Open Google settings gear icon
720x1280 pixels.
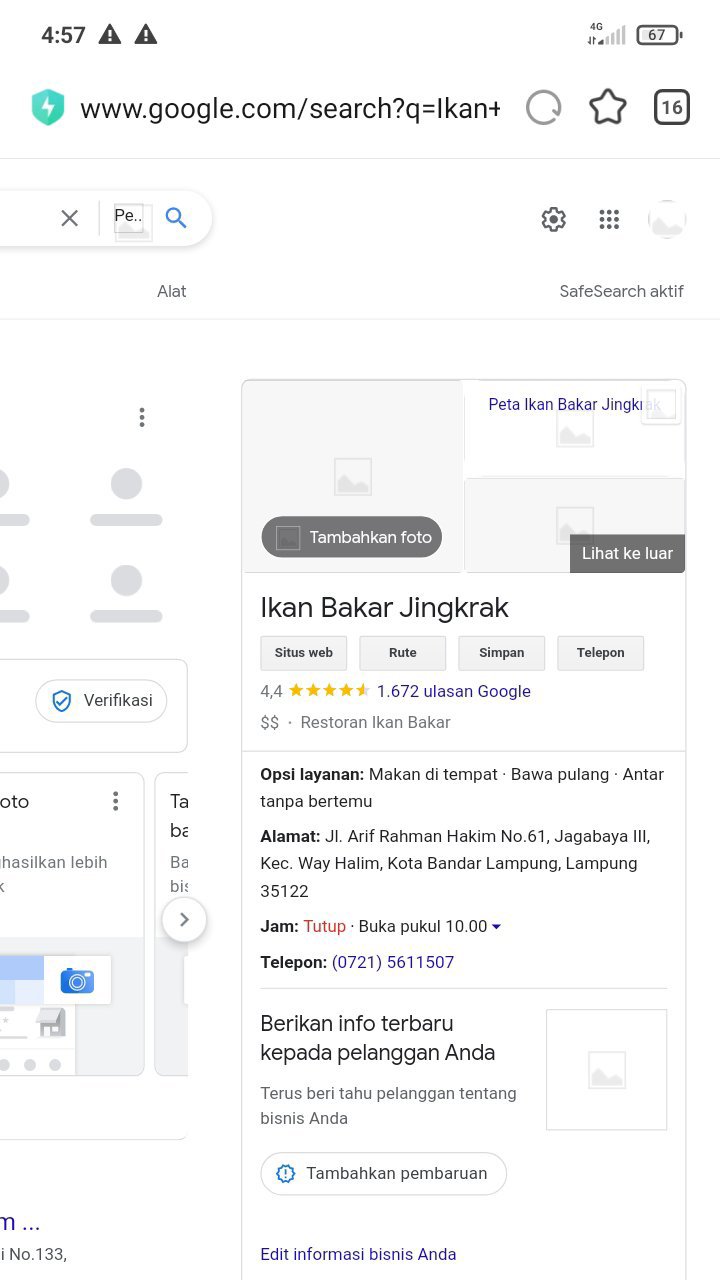tap(553, 220)
